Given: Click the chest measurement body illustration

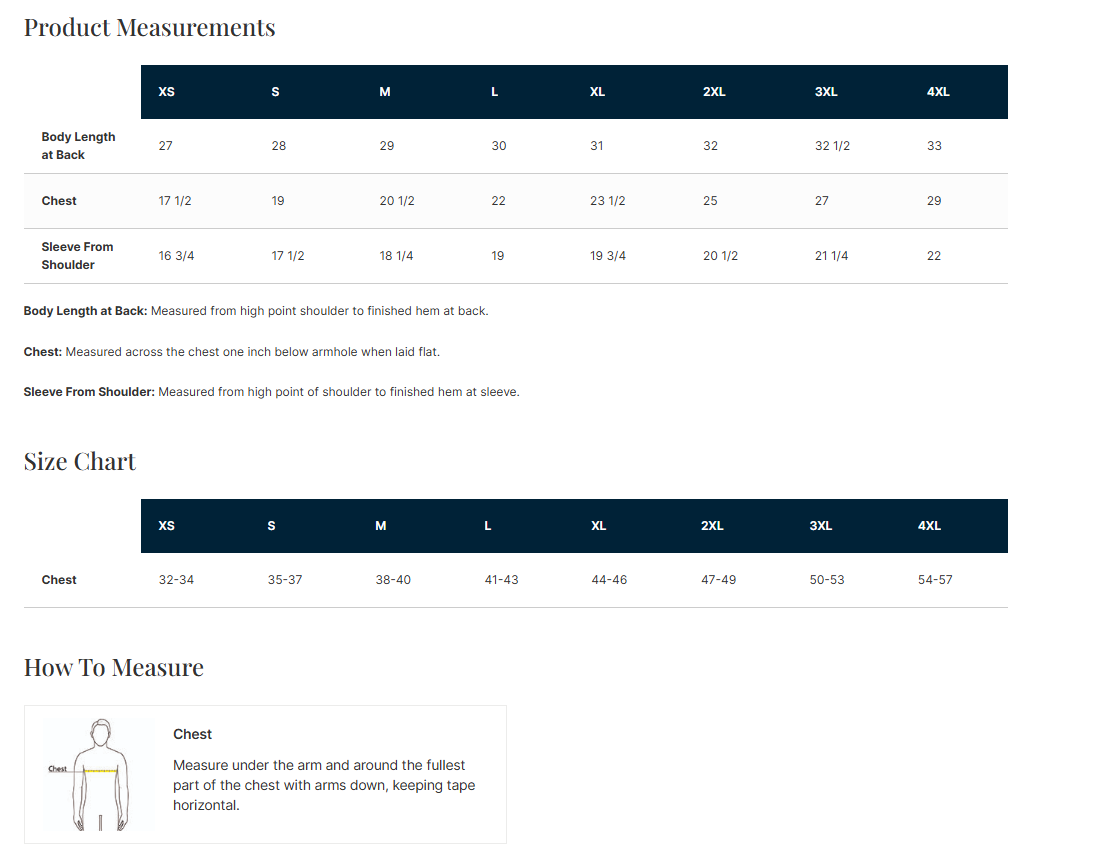Looking at the screenshot, I should [x=99, y=774].
